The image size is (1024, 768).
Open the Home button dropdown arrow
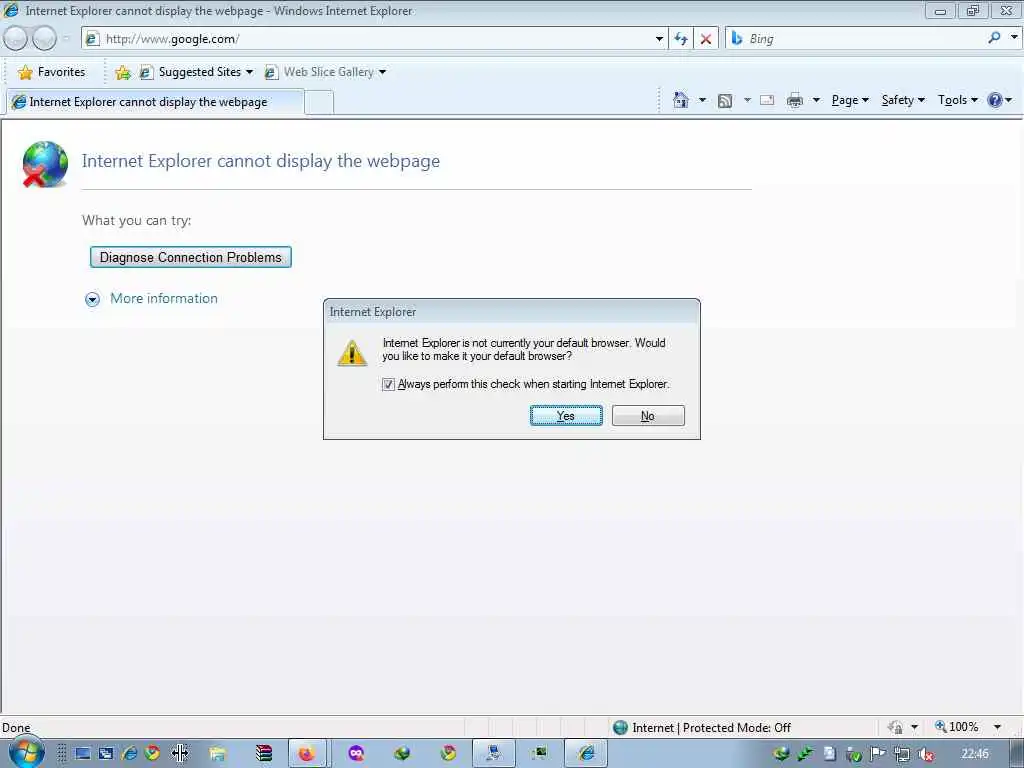(702, 101)
